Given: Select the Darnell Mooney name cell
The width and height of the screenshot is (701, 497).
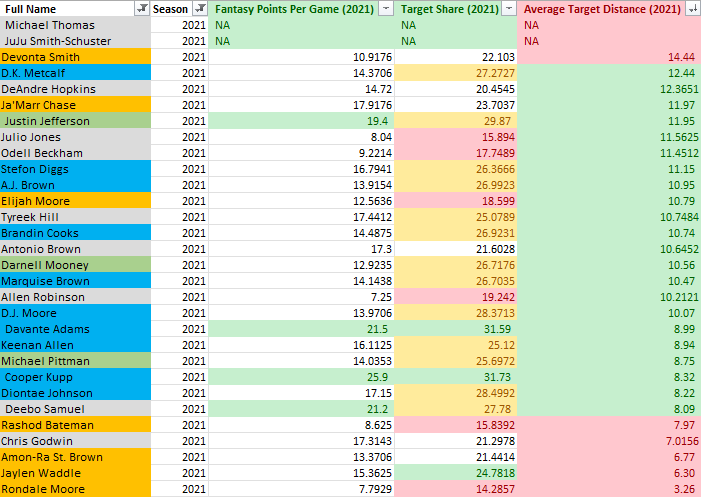Looking at the screenshot, I should point(75,265).
